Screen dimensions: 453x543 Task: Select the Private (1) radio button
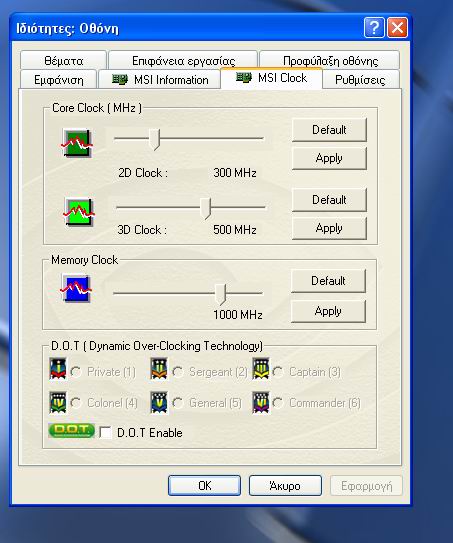(76, 372)
